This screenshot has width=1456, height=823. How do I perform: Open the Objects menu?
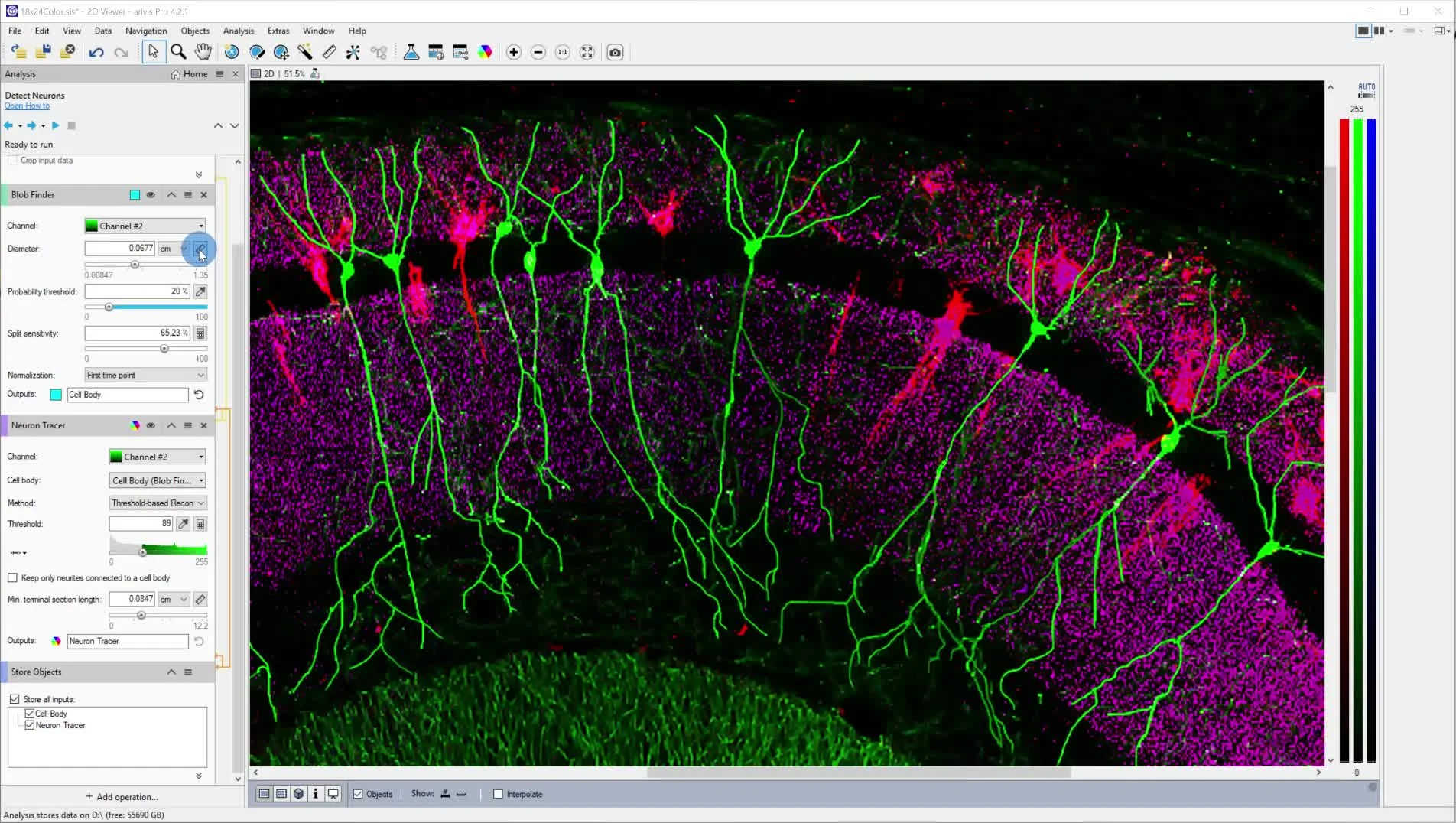[x=195, y=31]
